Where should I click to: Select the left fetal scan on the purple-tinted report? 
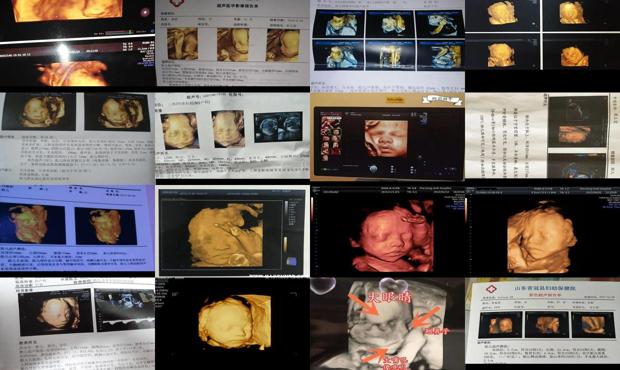[32, 223]
